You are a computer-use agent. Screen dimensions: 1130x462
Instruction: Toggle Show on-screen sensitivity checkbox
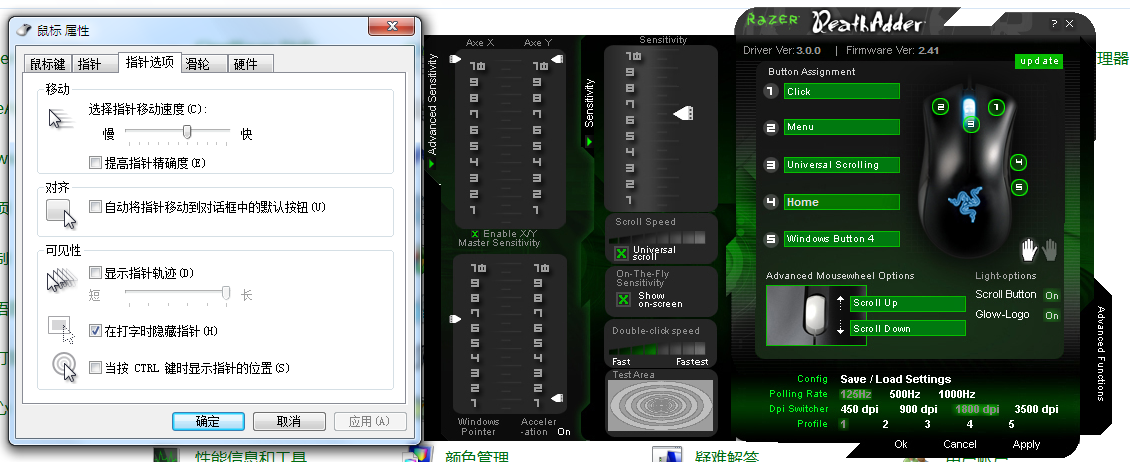pos(623,299)
